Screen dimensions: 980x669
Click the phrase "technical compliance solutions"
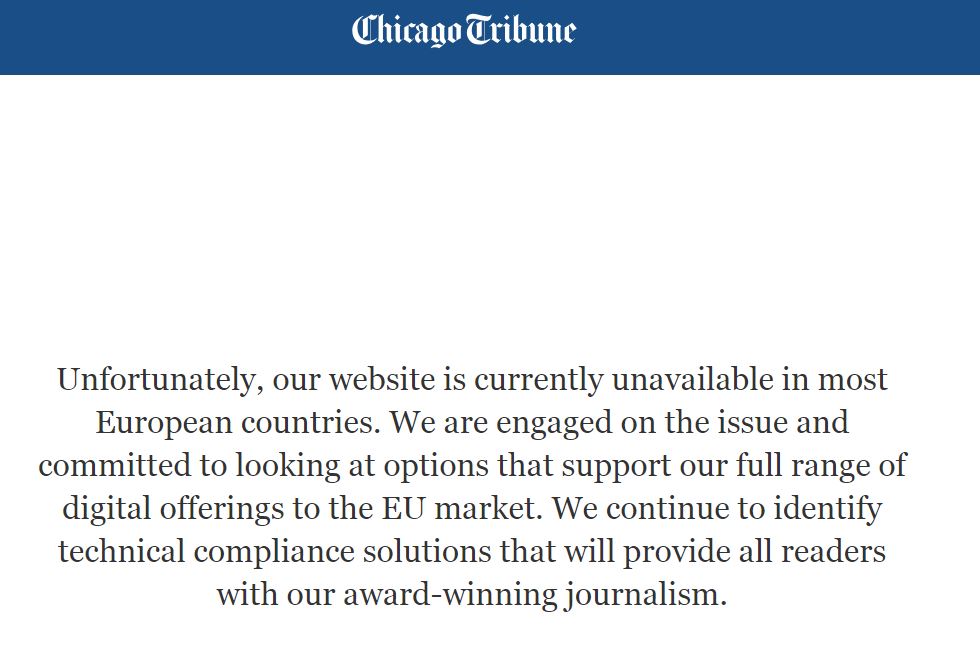tap(275, 552)
